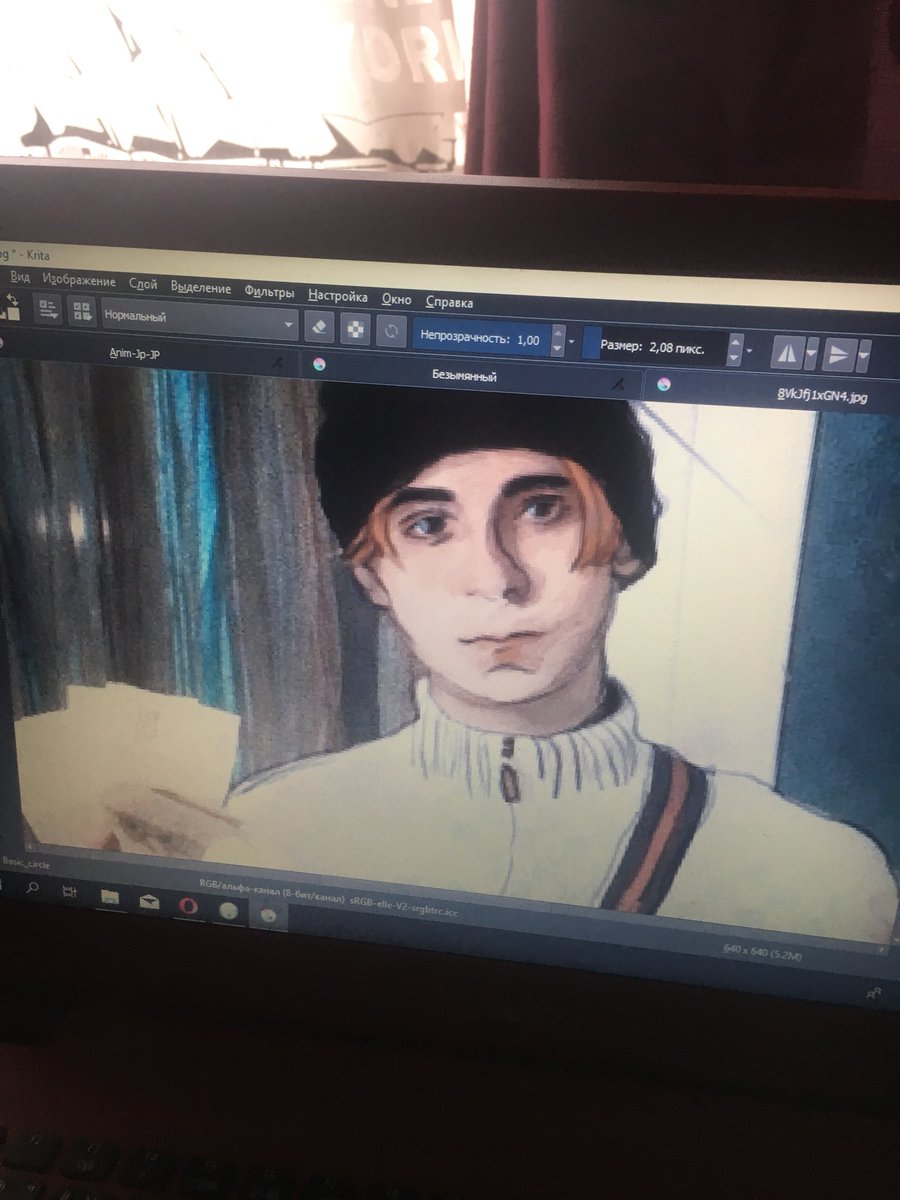Screen dimensions: 900x1200
Task: Open Opera browser from the taskbar
Action: click(x=189, y=906)
